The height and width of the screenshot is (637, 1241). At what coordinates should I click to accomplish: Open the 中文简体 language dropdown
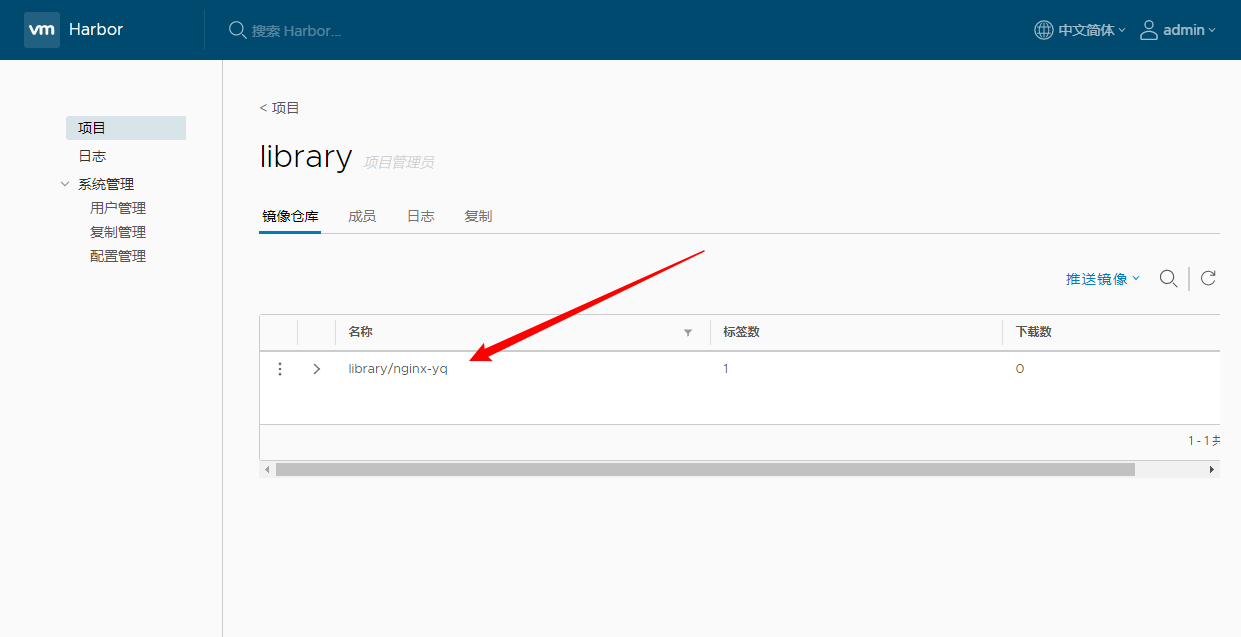pos(1091,30)
